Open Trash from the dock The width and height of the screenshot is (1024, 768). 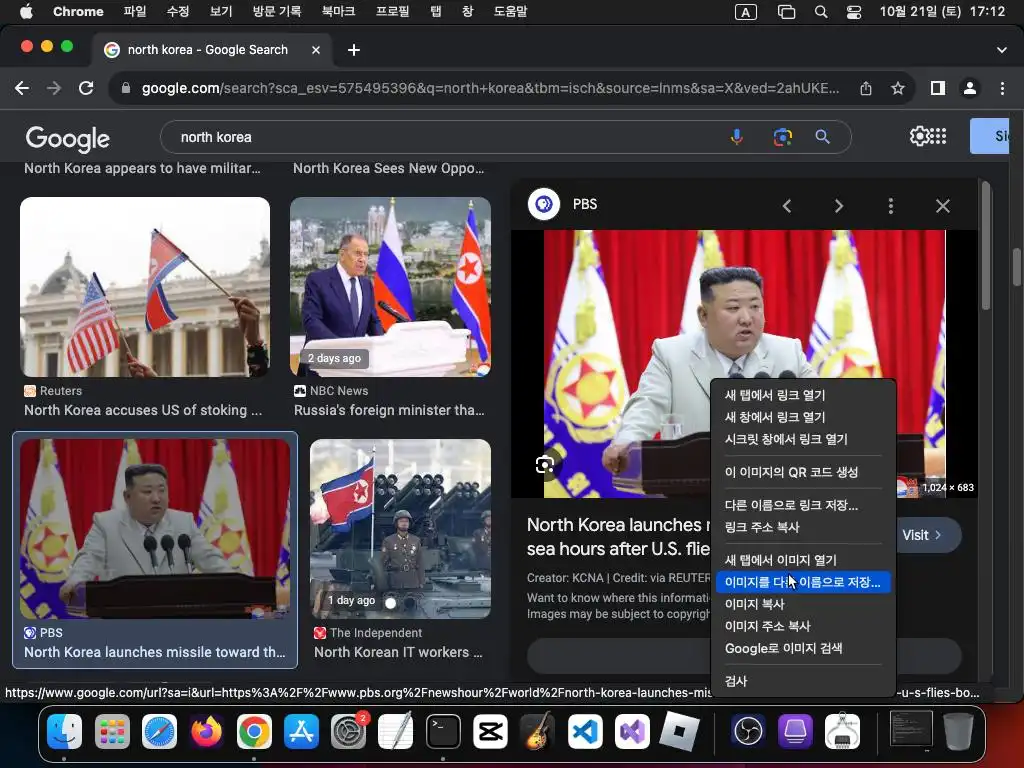tap(958, 731)
